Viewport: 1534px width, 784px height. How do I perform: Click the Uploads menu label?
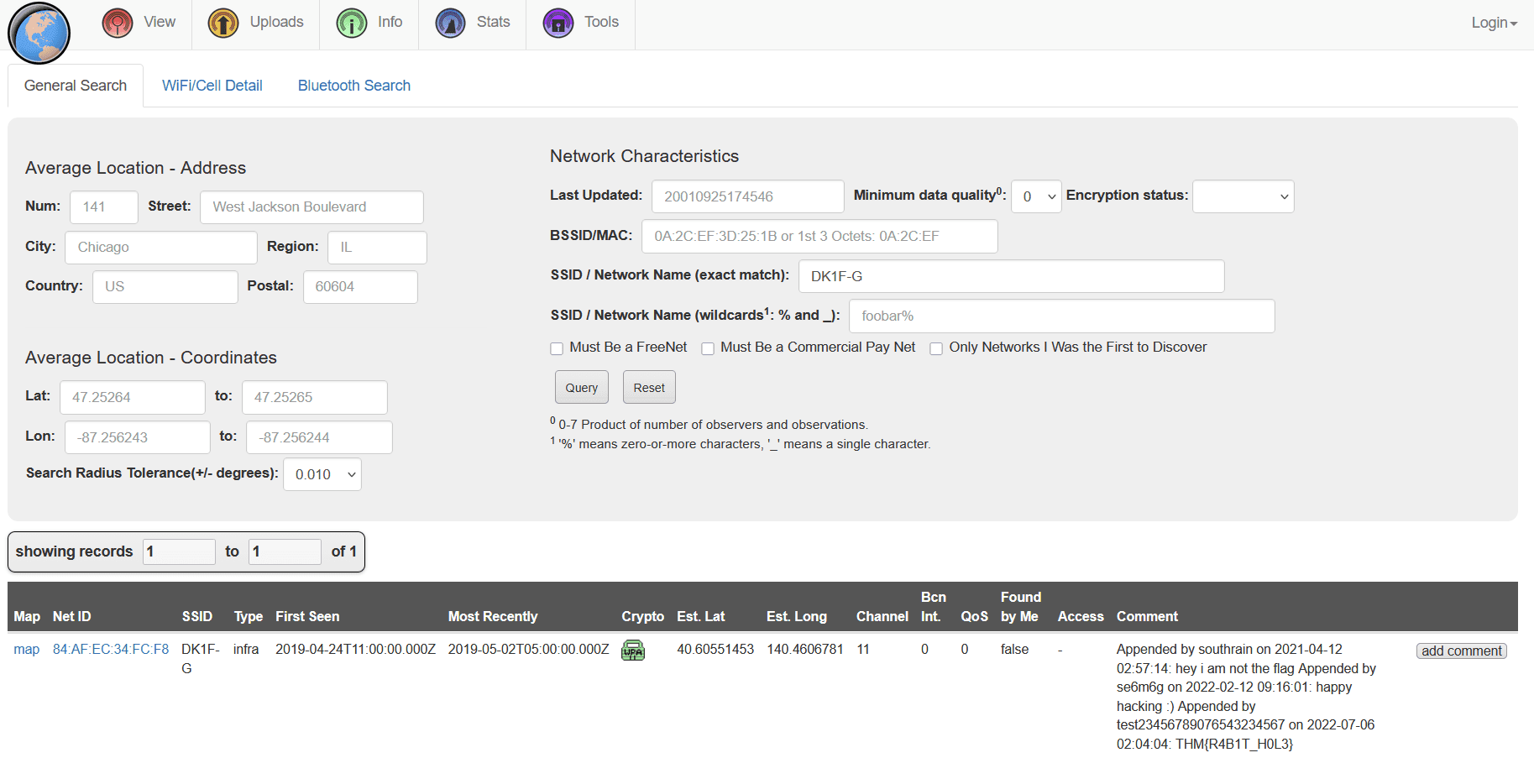tap(276, 22)
